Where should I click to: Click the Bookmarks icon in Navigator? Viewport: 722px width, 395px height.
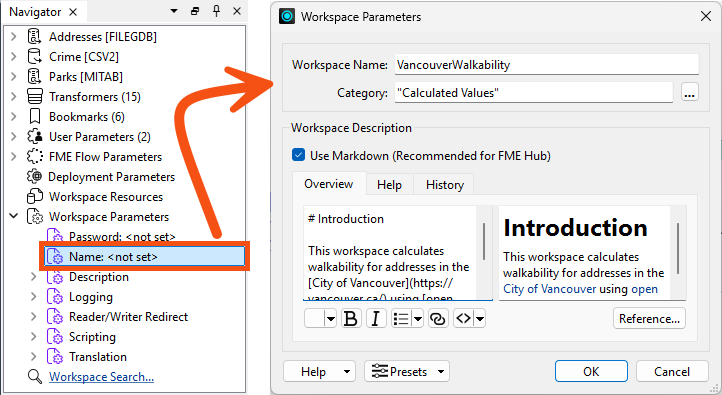pyautogui.click(x=35, y=116)
